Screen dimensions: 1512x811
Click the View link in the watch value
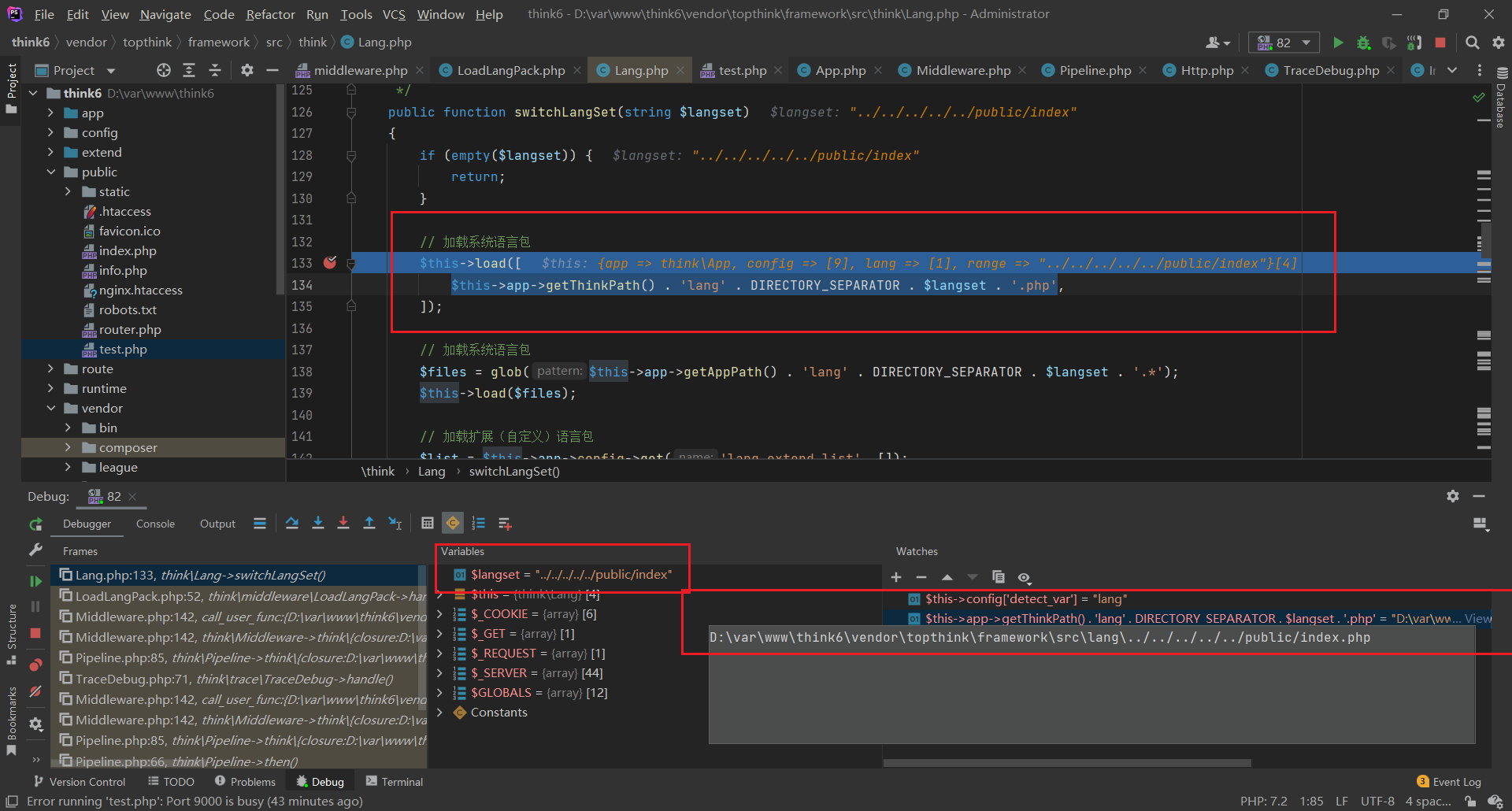pos(1478,619)
